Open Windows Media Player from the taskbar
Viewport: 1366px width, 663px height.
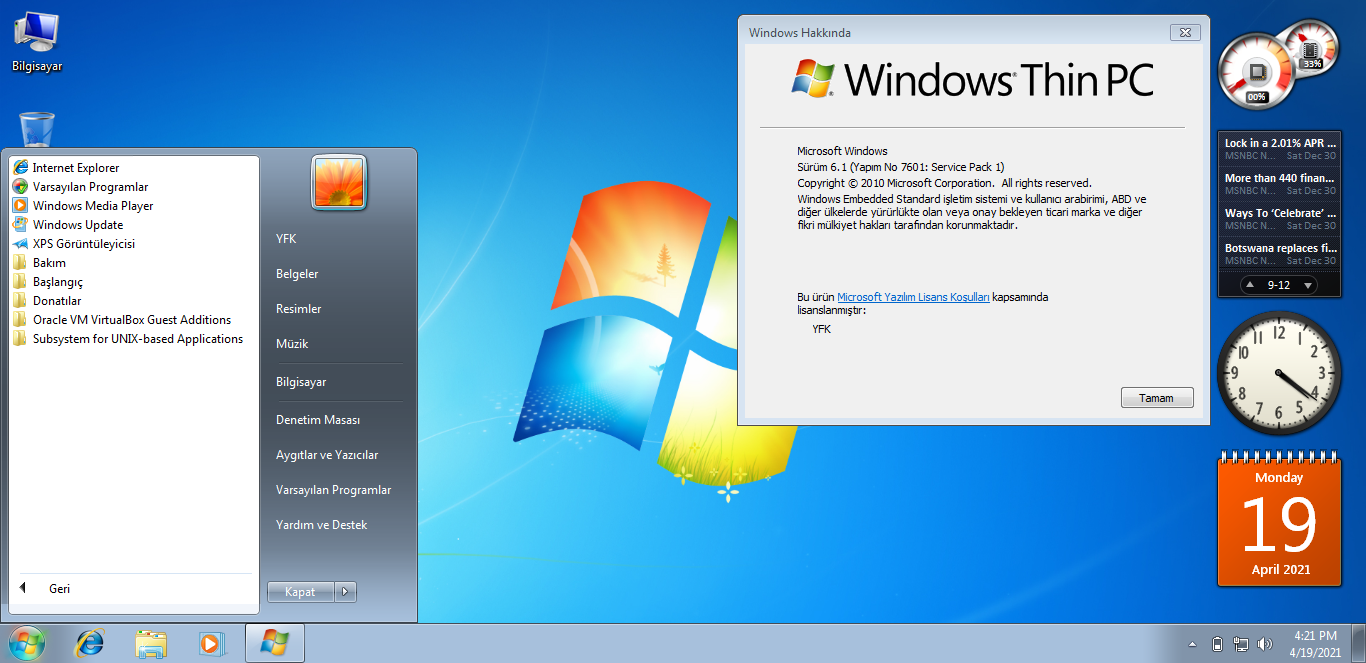(x=211, y=643)
